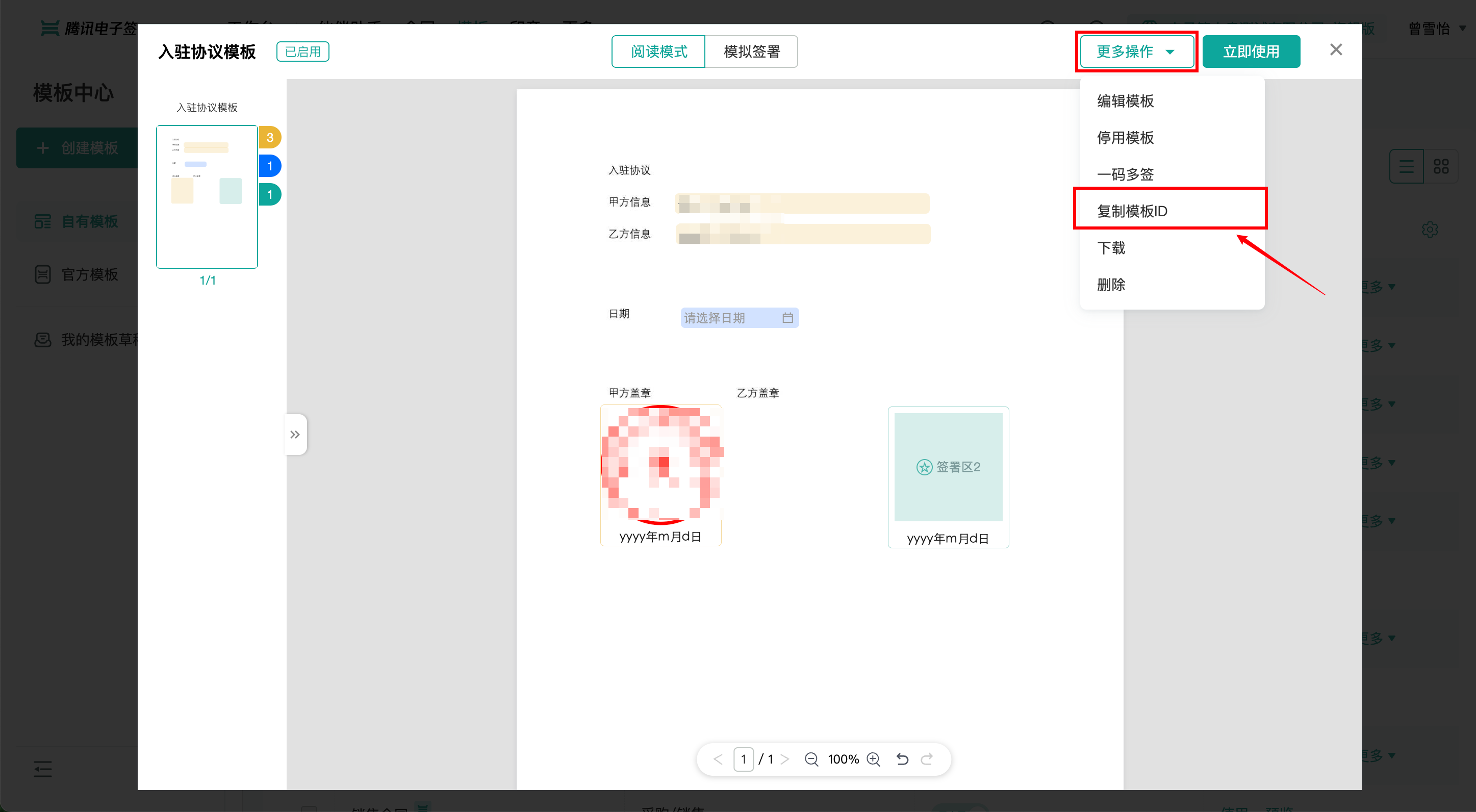Screen dimensions: 1476x812
Task: Click the 甲方盖章 seal area
Action: (x=660, y=475)
